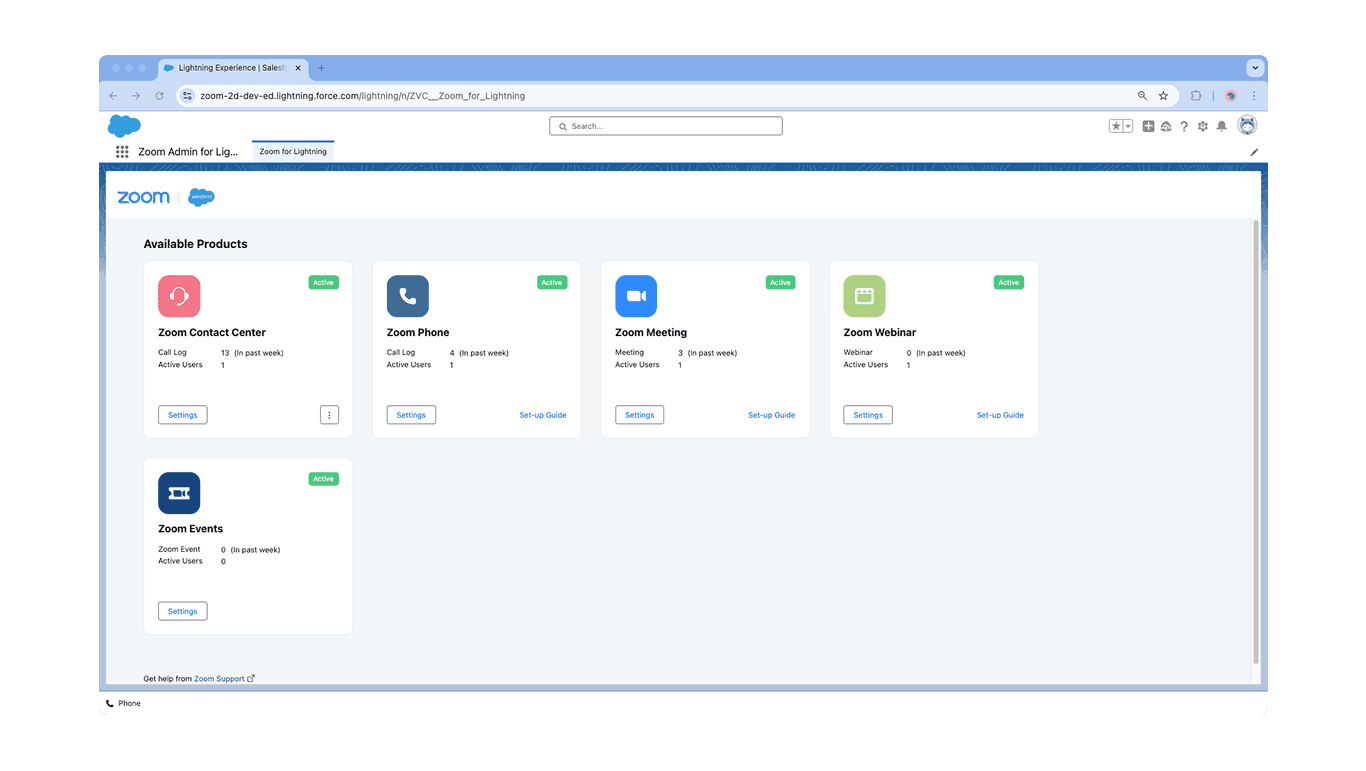1366x771 pixels.
Task: Open Zoom Events Settings
Action: click(182, 611)
